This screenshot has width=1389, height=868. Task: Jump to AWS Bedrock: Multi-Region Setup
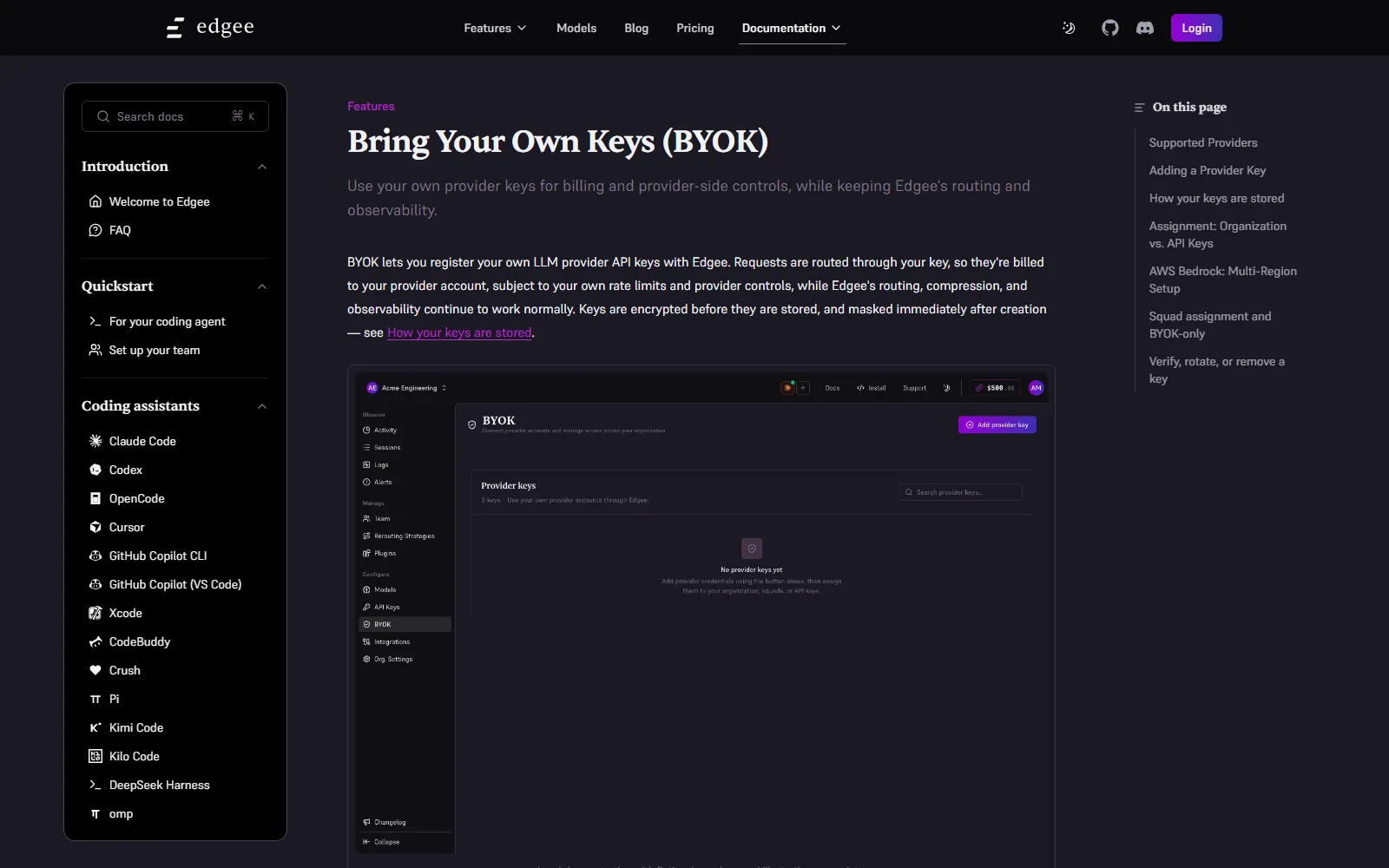click(1223, 279)
